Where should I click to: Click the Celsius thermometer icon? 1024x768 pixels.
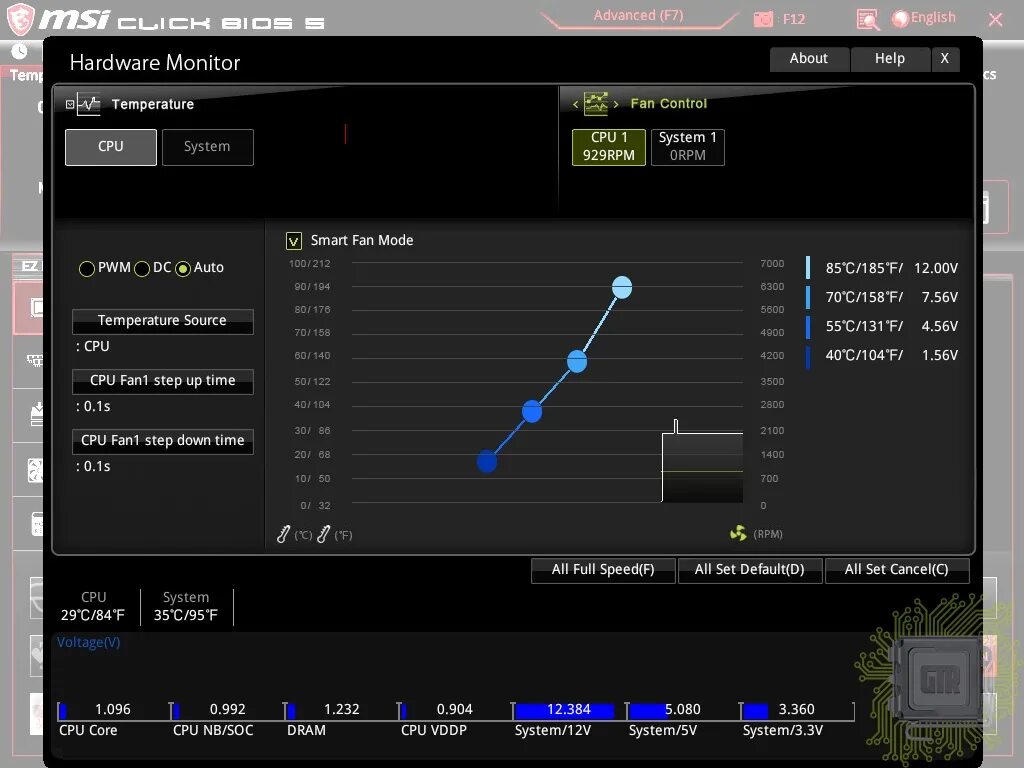[283, 534]
